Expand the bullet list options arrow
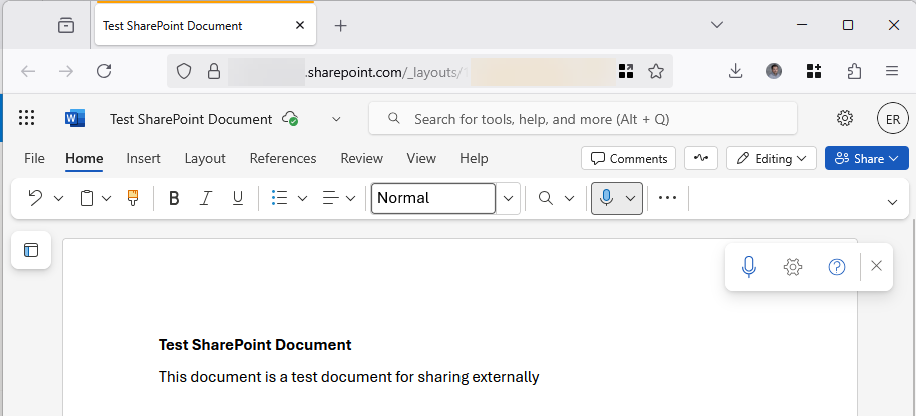Screen dimensions: 916x416 [302, 198]
